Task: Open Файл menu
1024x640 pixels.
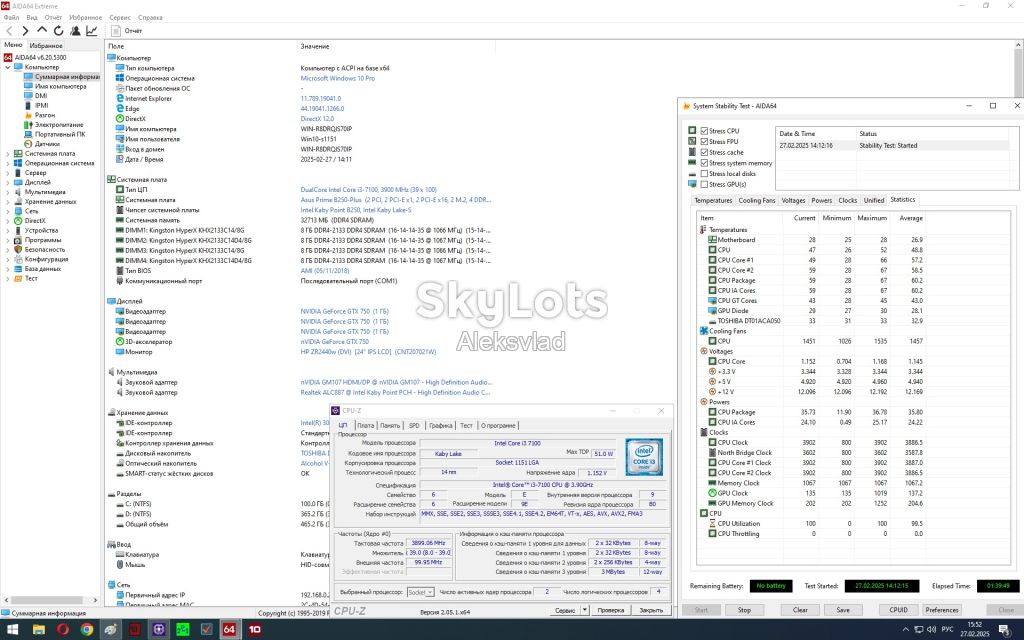Action: pos(11,18)
